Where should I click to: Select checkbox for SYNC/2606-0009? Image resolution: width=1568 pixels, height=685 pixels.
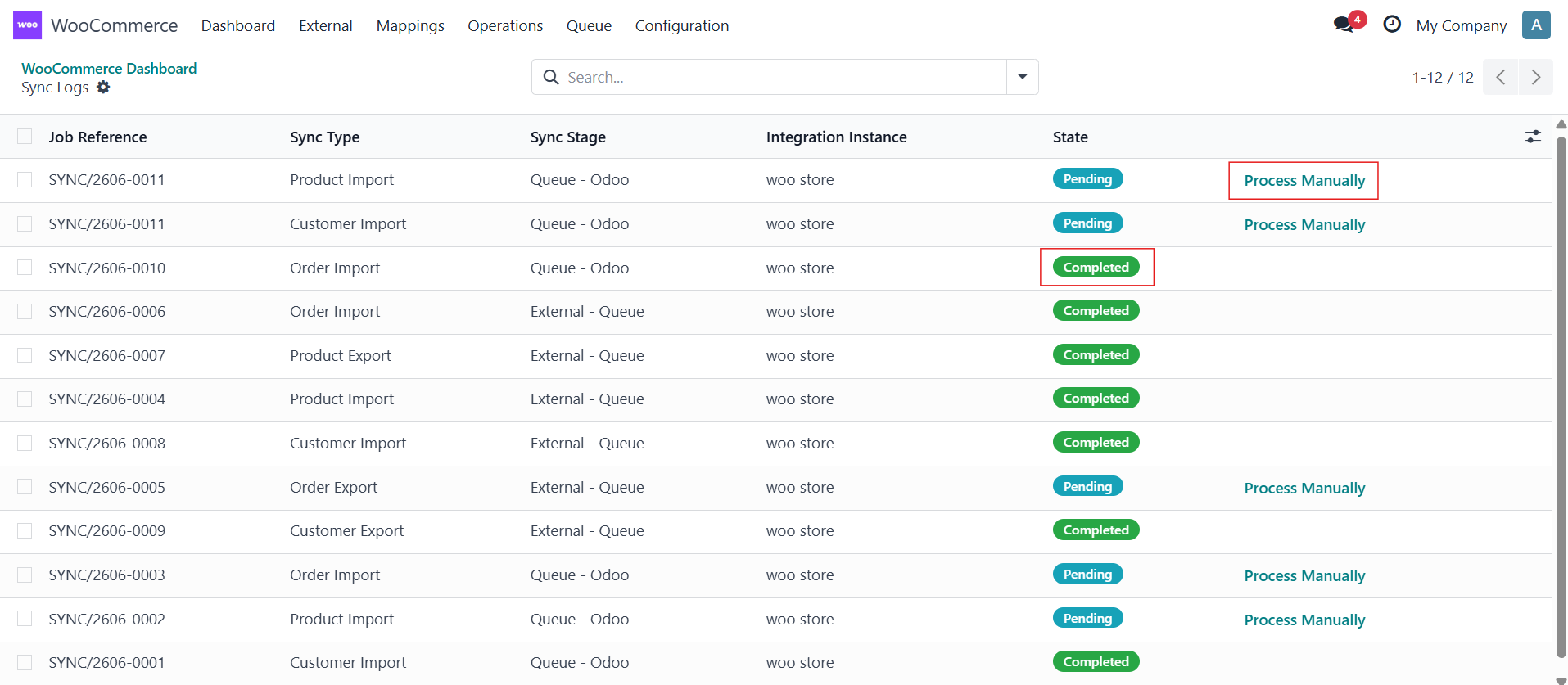coord(25,530)
